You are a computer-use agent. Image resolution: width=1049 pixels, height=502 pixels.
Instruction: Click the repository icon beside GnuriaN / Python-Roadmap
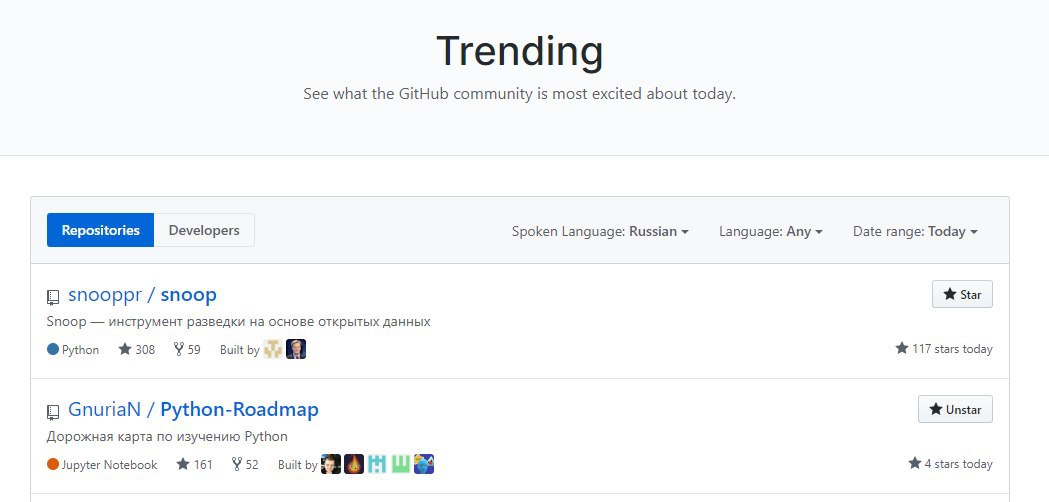click(53, 412)
